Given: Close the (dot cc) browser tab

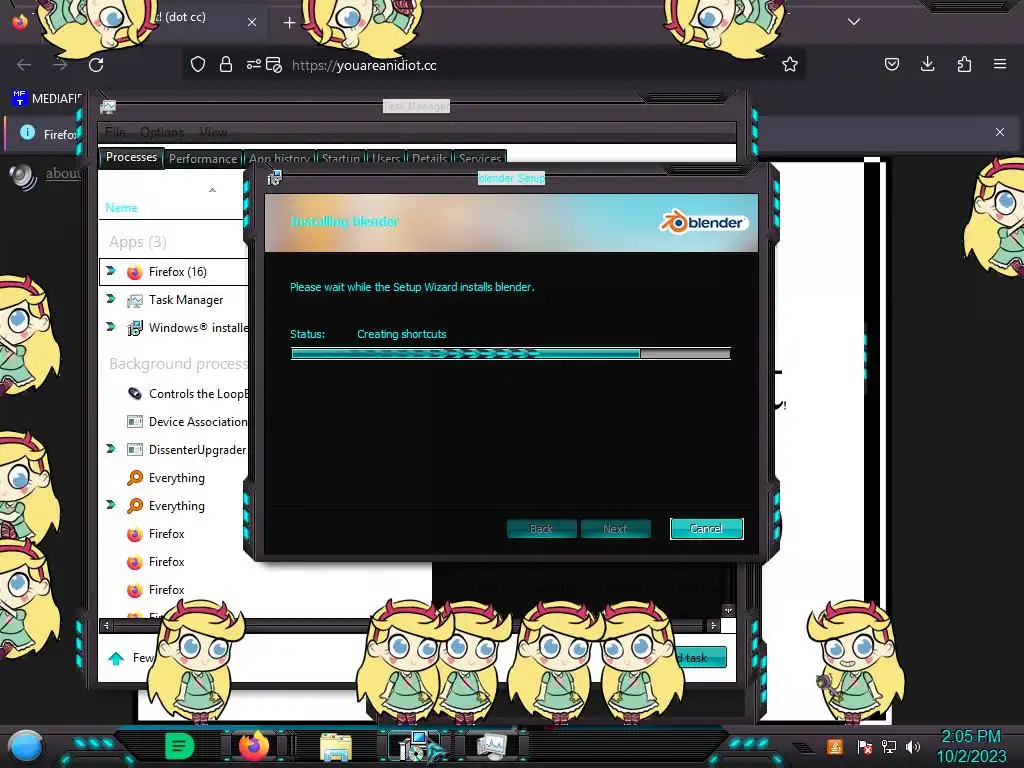Looking at the screenshot, I should (252, 22).
